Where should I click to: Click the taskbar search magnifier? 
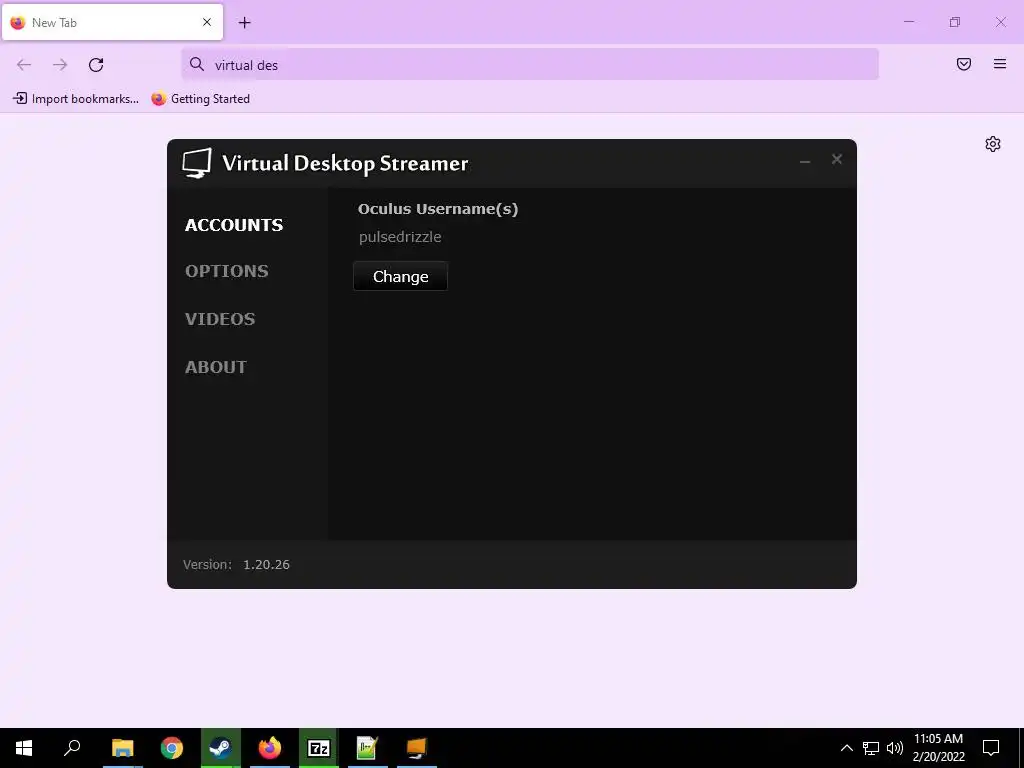pos(72,748)
